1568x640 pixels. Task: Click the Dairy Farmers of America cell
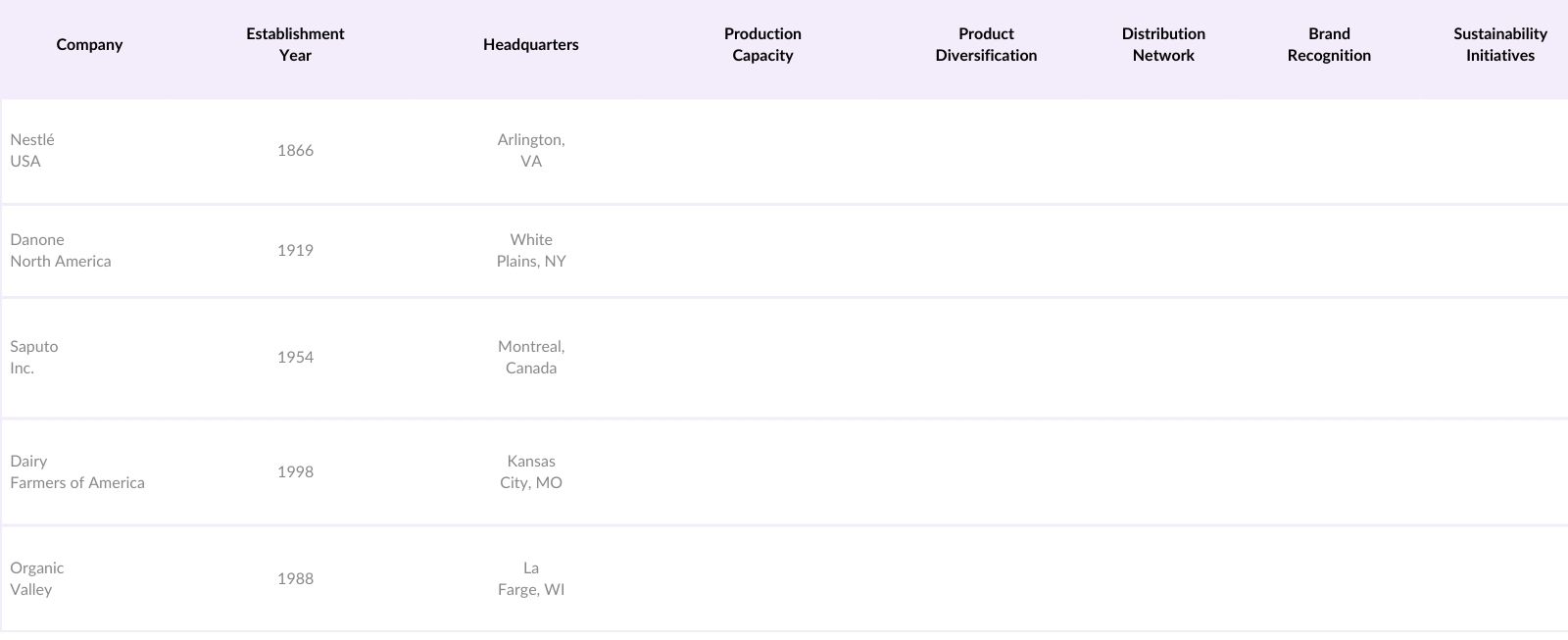coord(77,472)
